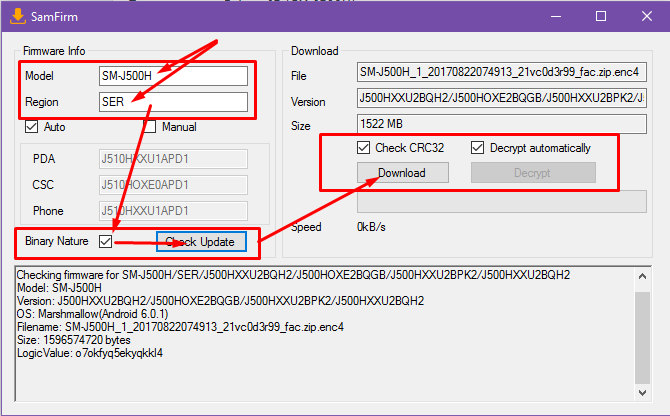Click the Model field containing SM-J500H
The width and height of the screenshot is (670, 416).
[x=172, y=76]
